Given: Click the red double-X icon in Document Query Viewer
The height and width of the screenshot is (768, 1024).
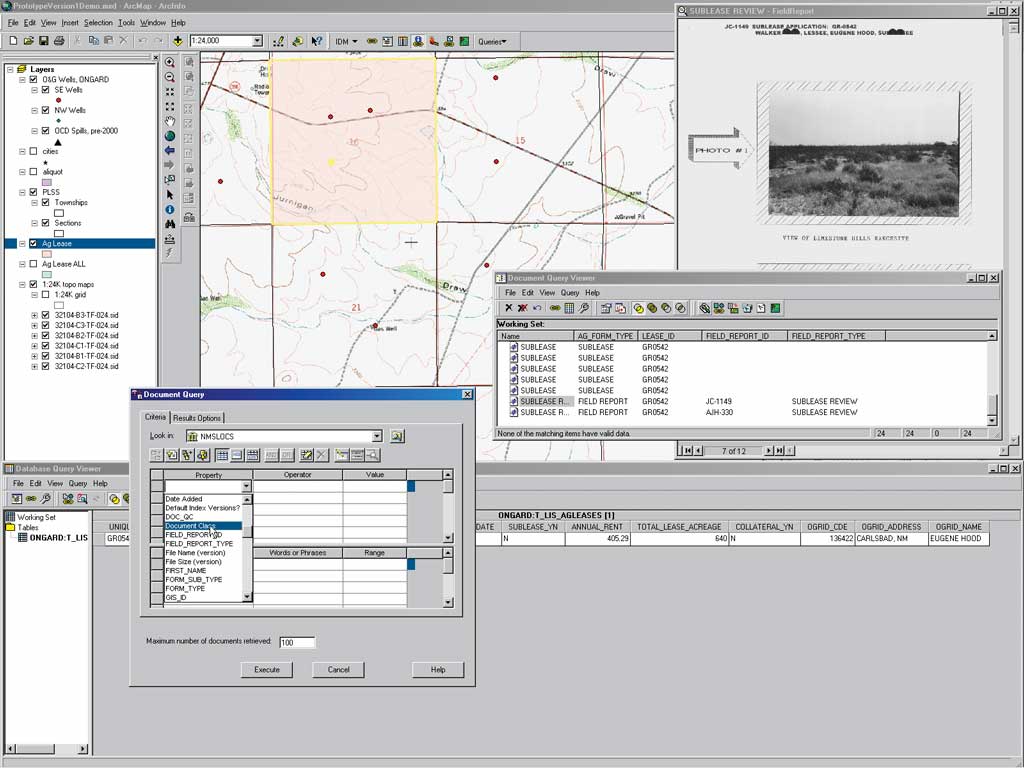Looking at the screenshot, I should tap(522, 308).
